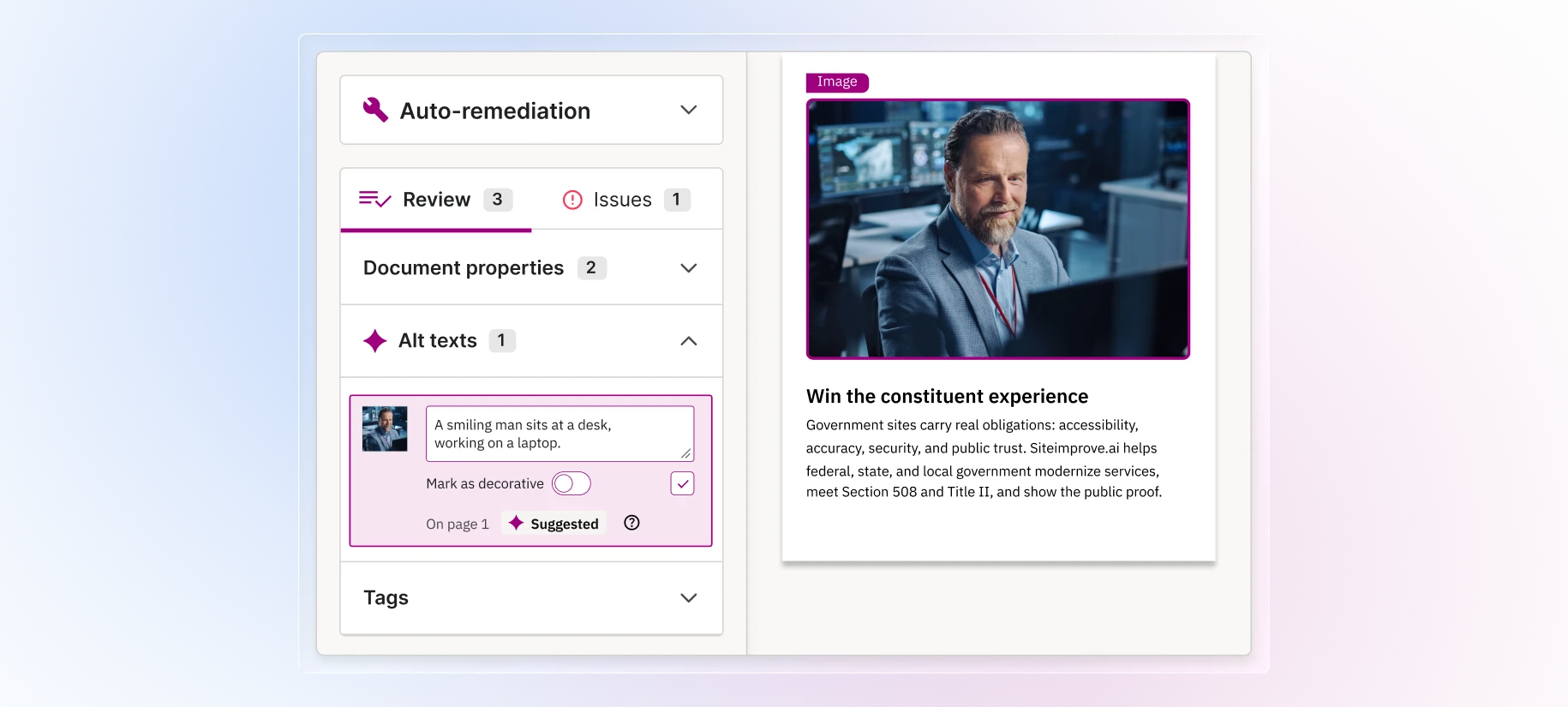
Task: Open the help question mark icon
Action: 631,523
